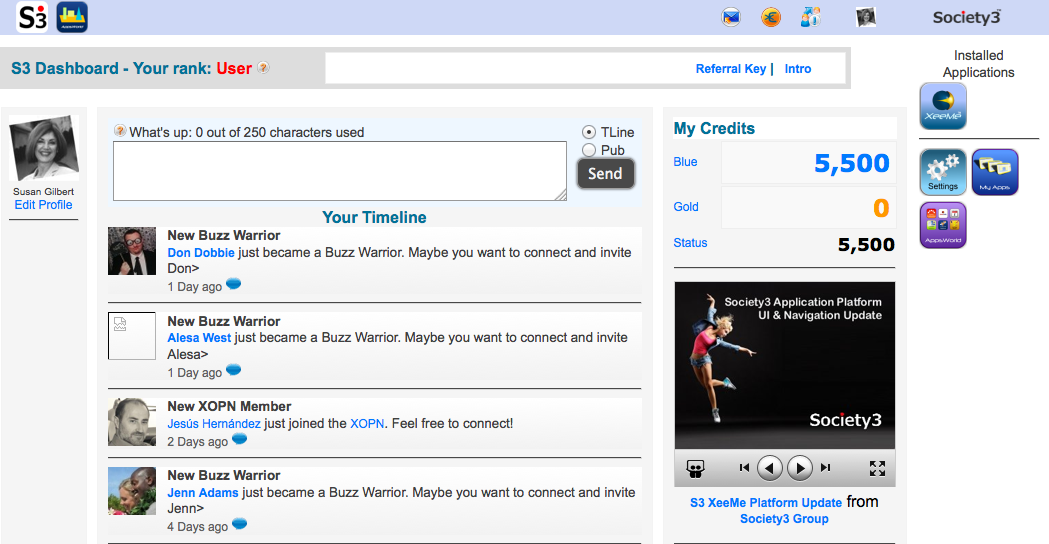
Task: Click the SlideShare logo icon in player
Action: [695, 468]
